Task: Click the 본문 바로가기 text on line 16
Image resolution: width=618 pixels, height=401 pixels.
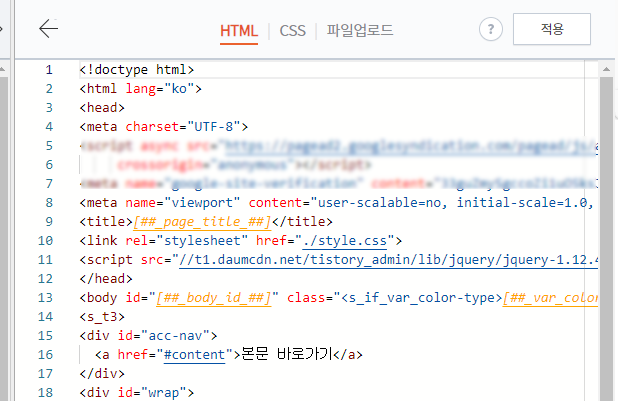Action: pos(287,354)
